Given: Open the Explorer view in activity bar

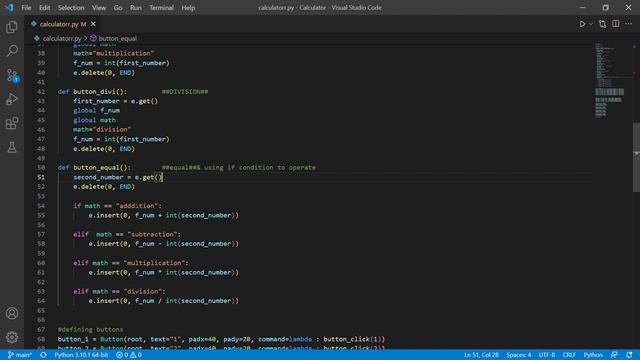Looking at the screenshot, I should click(12, 27).
